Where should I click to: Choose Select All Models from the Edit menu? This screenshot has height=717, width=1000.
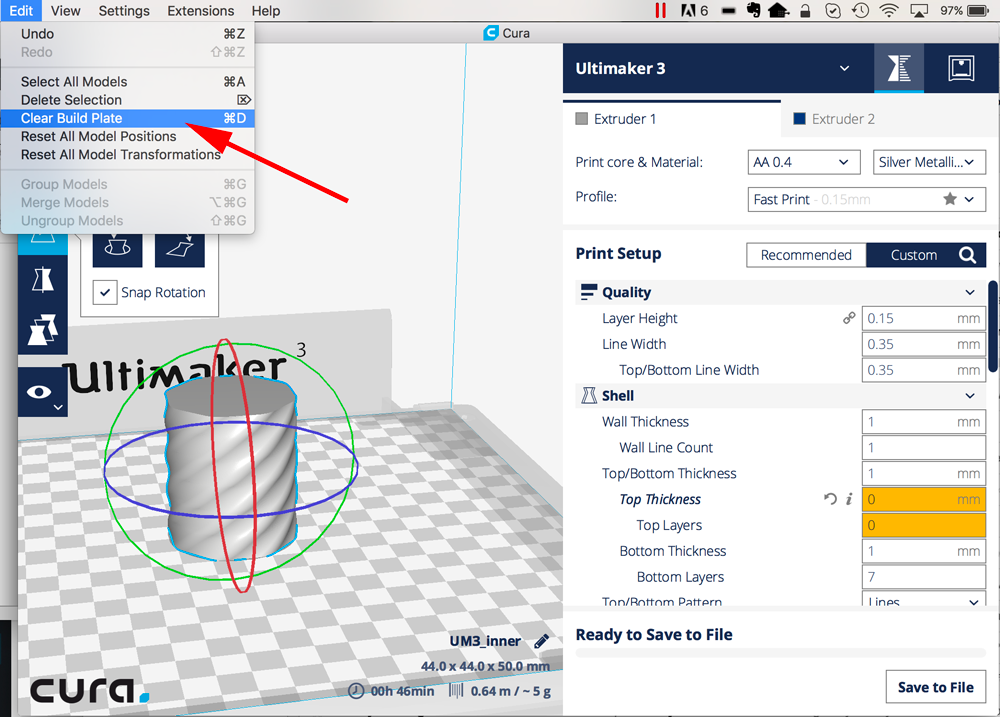click(128, 82)
